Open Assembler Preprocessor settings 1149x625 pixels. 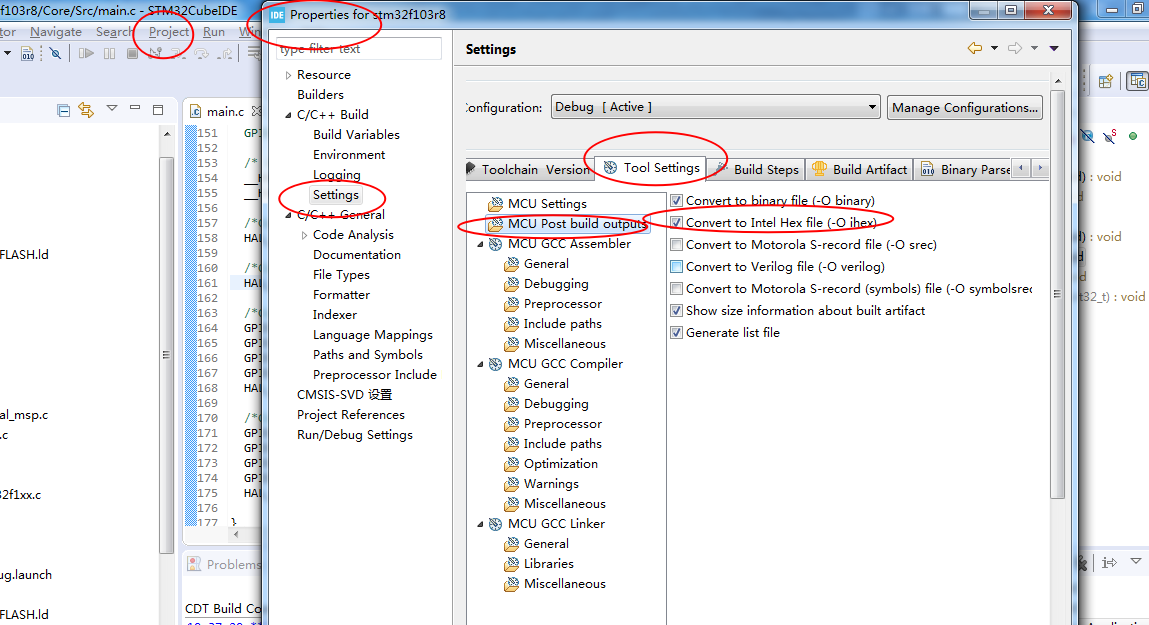(562, 303)
